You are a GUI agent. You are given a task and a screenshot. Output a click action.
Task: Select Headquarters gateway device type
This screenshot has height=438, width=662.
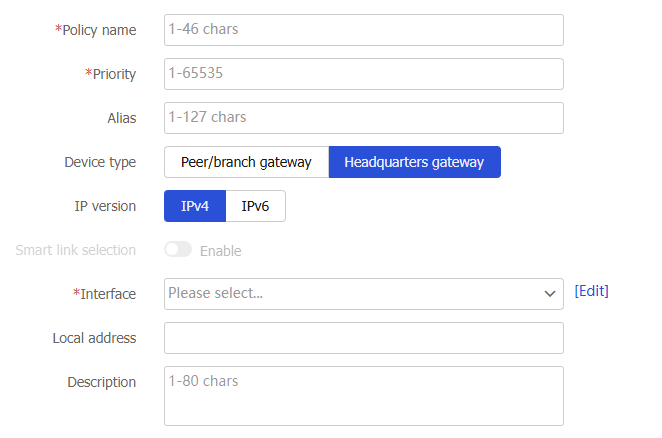coord(414,162)
